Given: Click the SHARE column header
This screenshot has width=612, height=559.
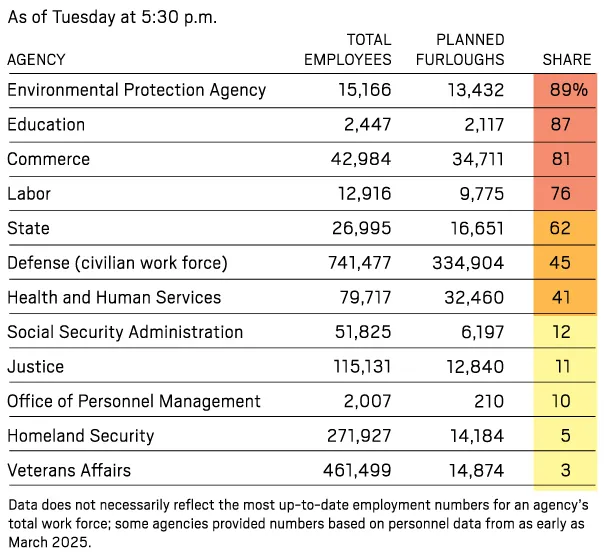Looking at the screenshot, I should [x=567, y=60].
